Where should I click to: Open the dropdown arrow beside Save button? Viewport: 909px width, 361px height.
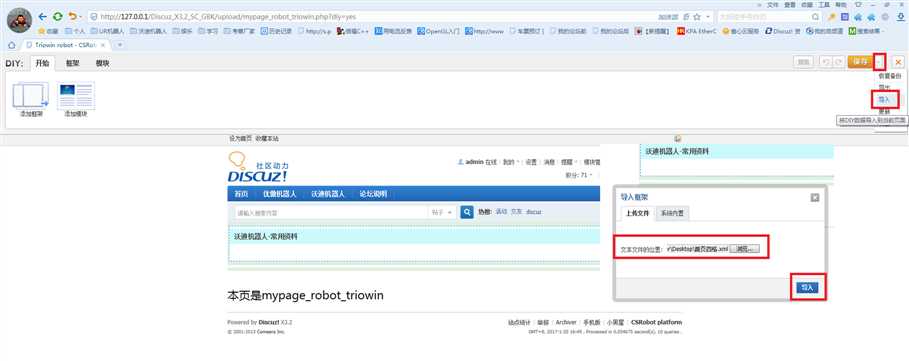[879, 62]
